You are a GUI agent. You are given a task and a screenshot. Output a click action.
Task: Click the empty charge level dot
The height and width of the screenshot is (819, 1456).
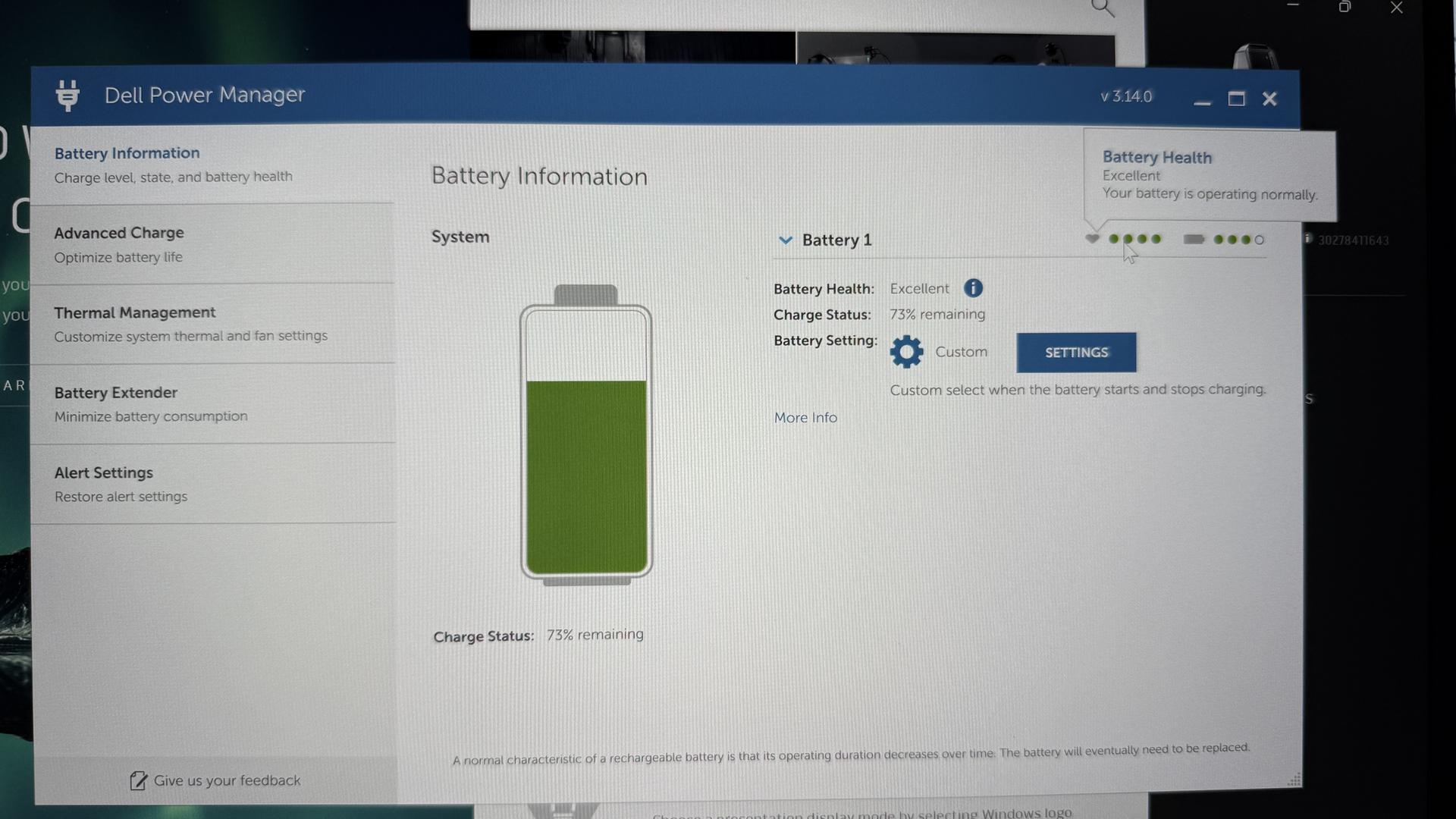point(1260,240)
